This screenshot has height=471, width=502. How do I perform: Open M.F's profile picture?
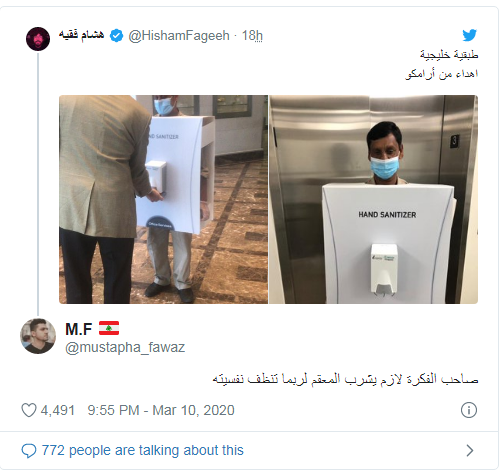click(38, 336)
